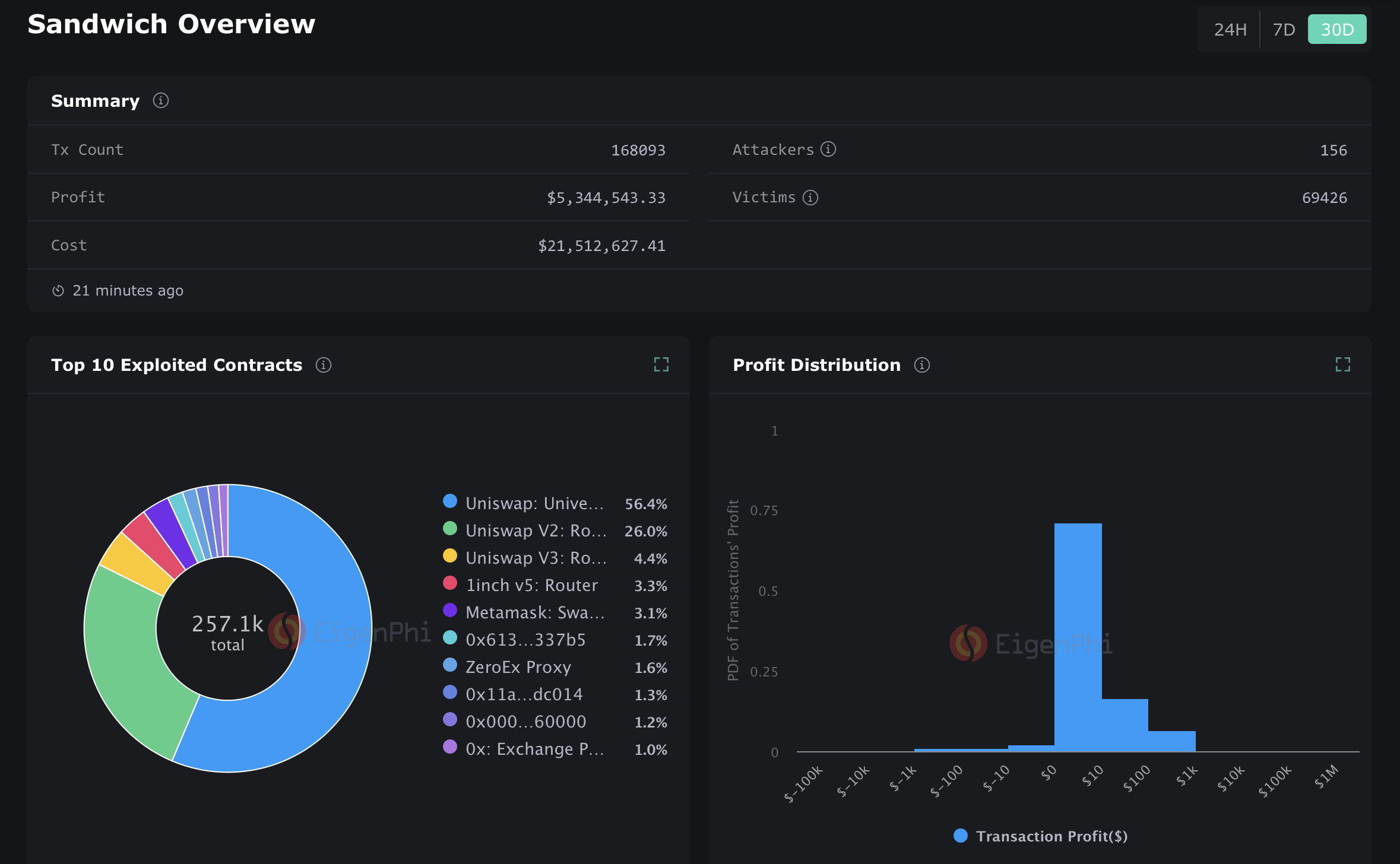
Task: Expand Profit Distribution chart to fullscreen
Action: (1343, 364)
